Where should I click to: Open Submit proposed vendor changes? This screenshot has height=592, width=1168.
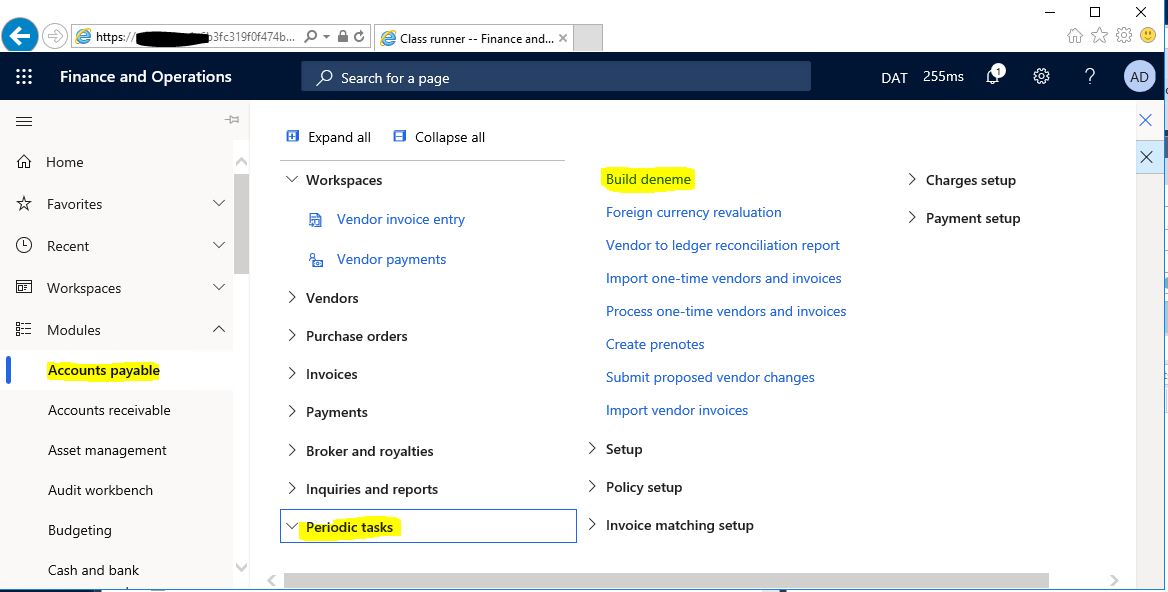tap(710, 378)
